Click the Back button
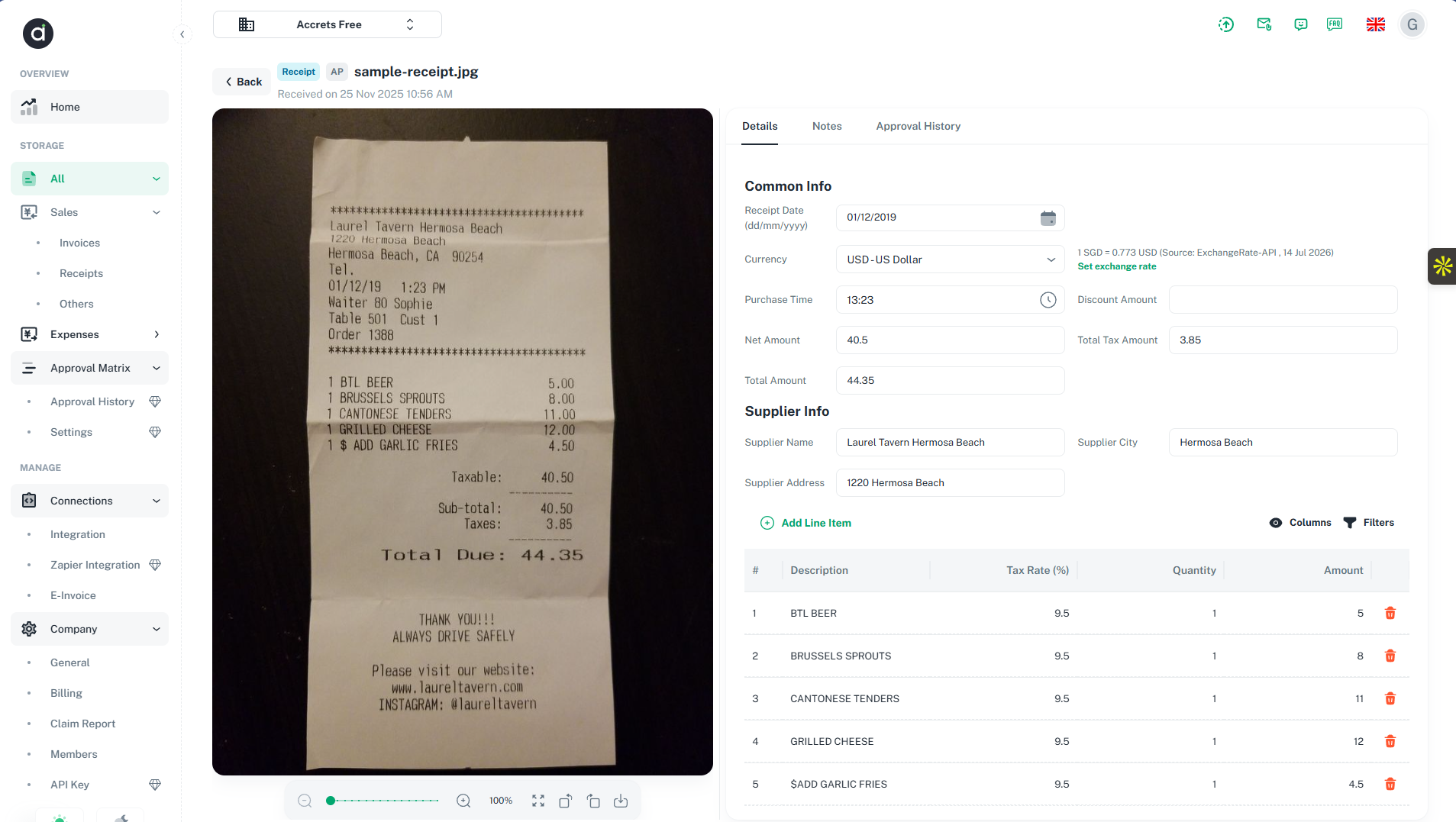The width and height of the screenshot is (1456, 822). coord(243,82)
